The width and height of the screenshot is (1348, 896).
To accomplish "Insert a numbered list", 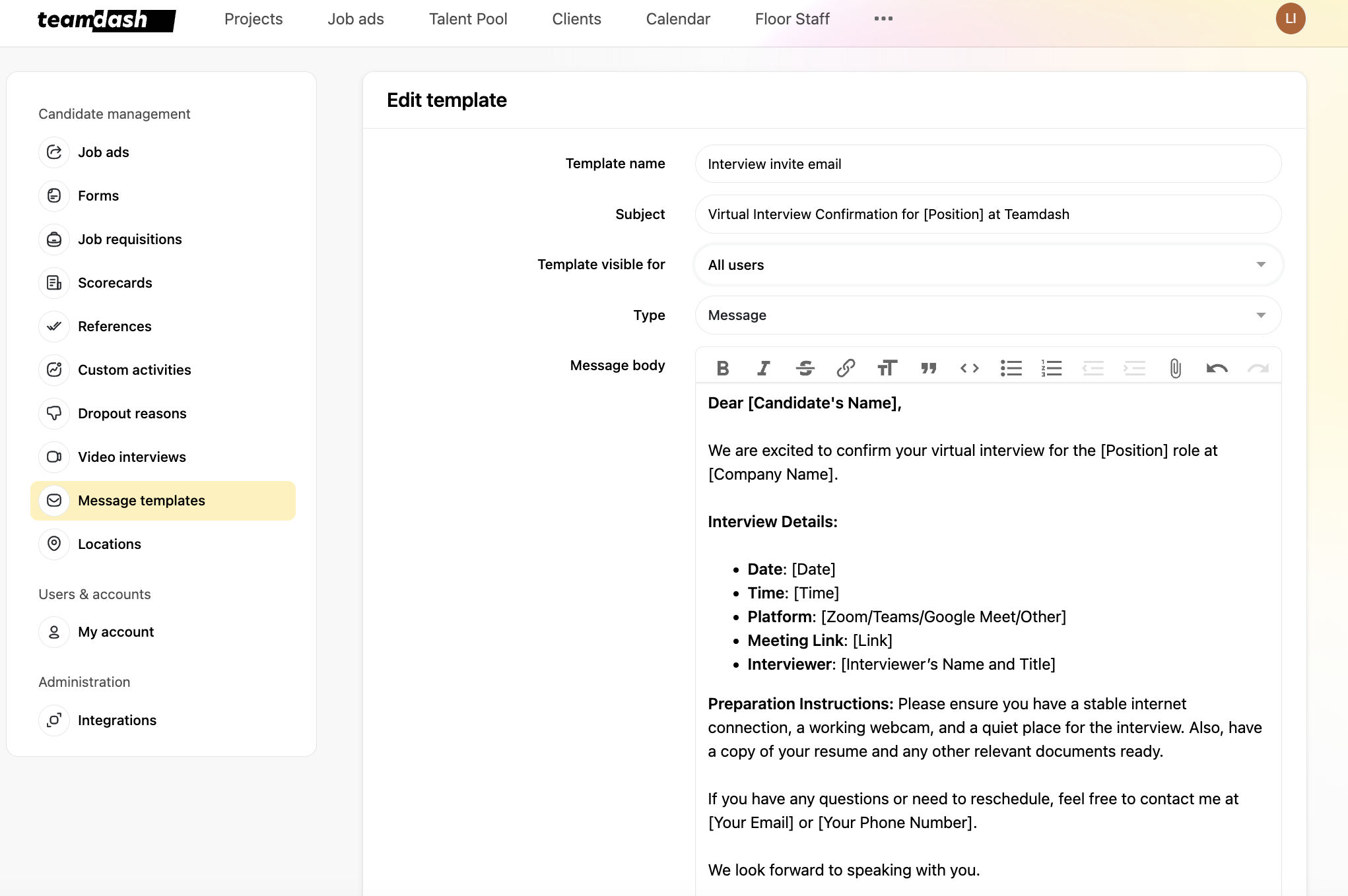I will click(1052, 368).
